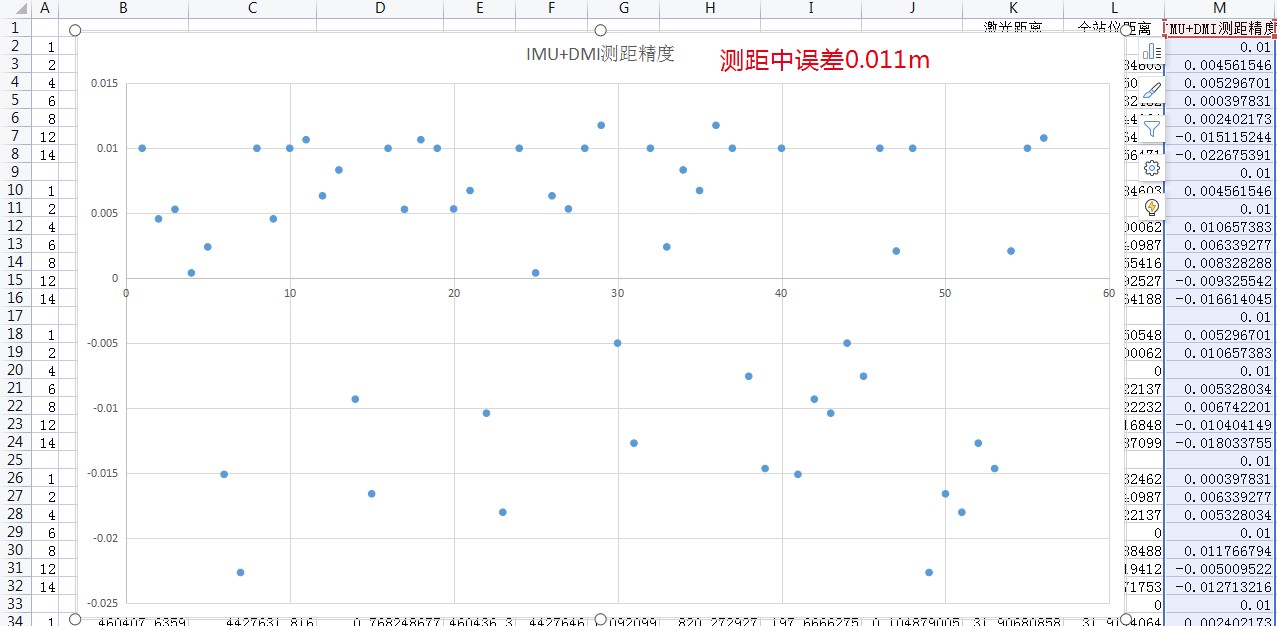Select row 1 header
The image size is (1277, 626).
click(x=15, y=28)
